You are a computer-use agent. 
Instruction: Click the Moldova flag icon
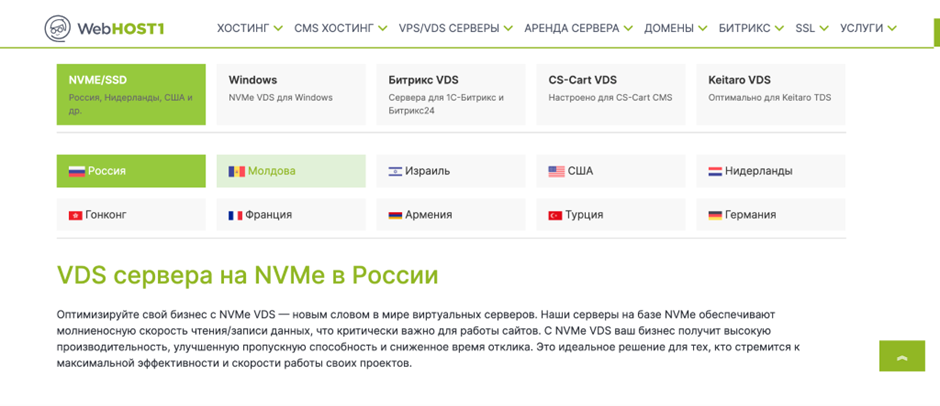point(237,172)
